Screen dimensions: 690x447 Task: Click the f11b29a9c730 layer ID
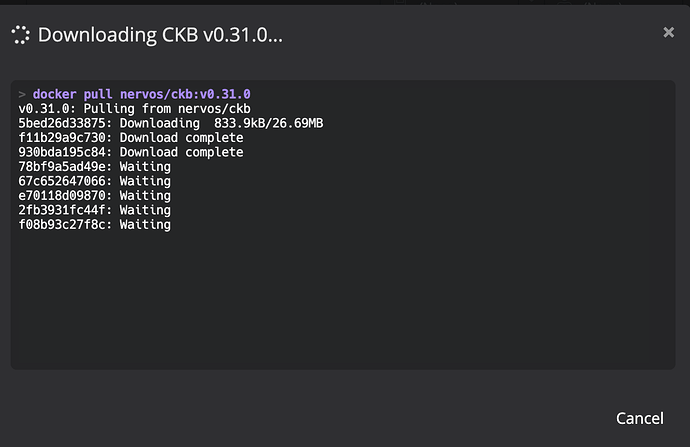click(x=62, y=138)
